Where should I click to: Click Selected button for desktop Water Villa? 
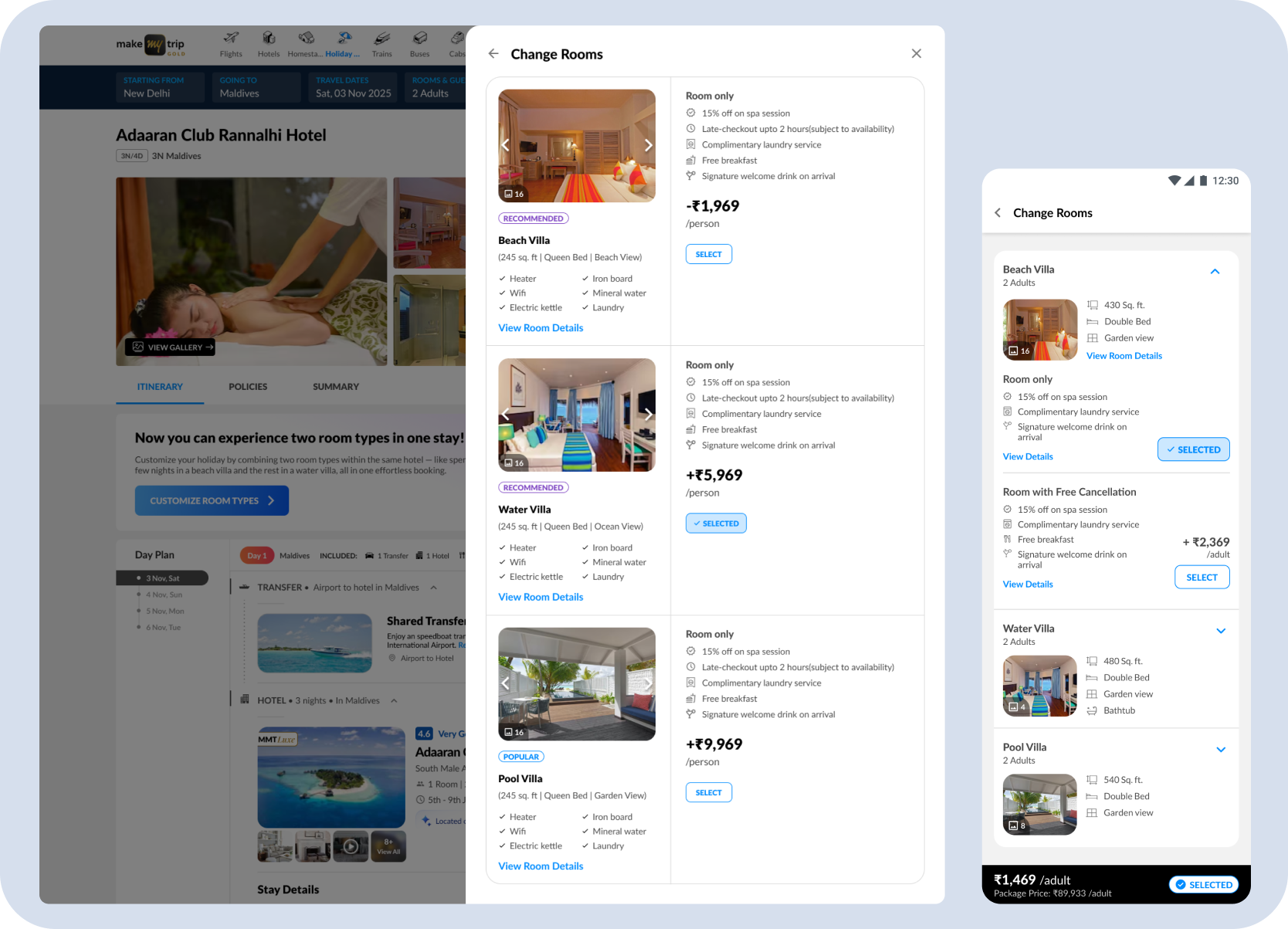(716, 524)
